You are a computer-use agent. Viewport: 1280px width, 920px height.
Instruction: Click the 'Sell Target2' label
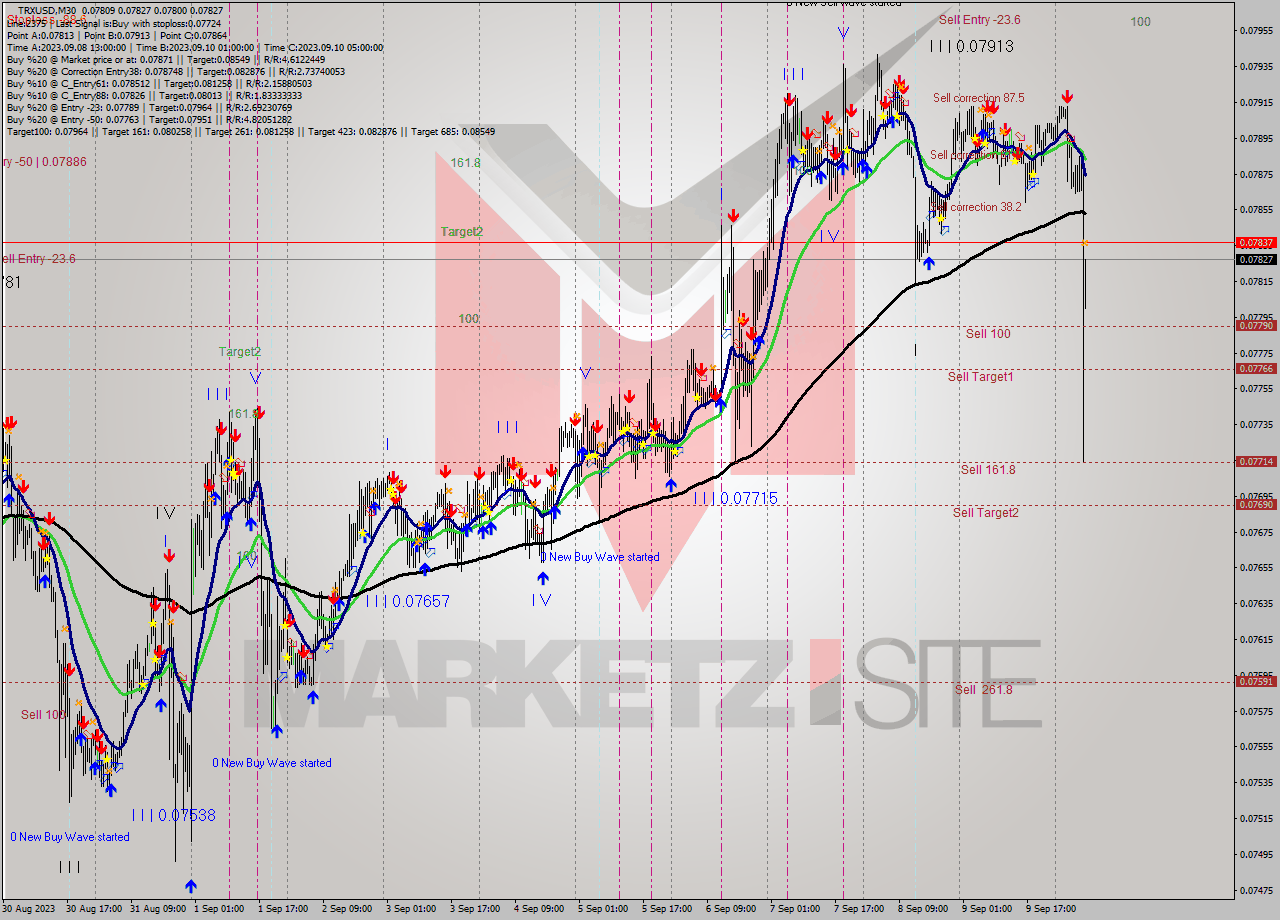(985, 513)
